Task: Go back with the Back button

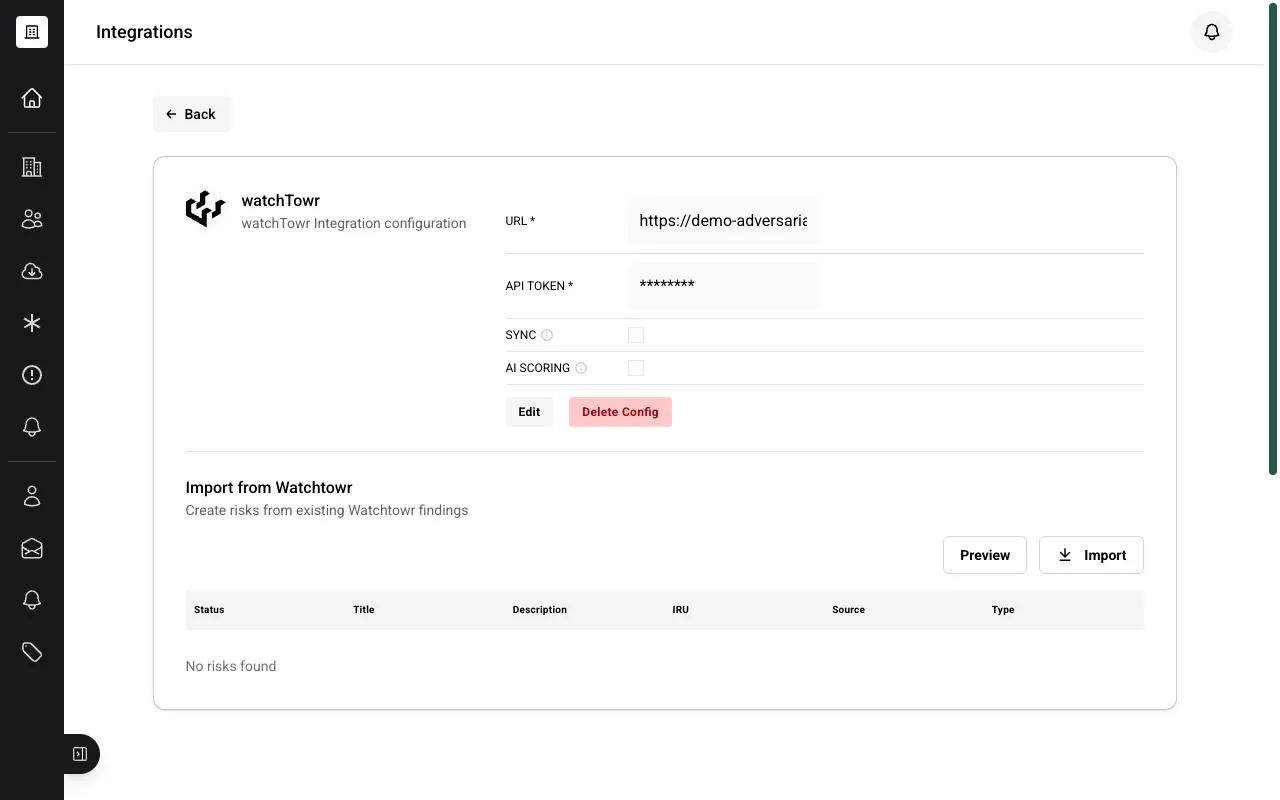Action: [192, 114]
